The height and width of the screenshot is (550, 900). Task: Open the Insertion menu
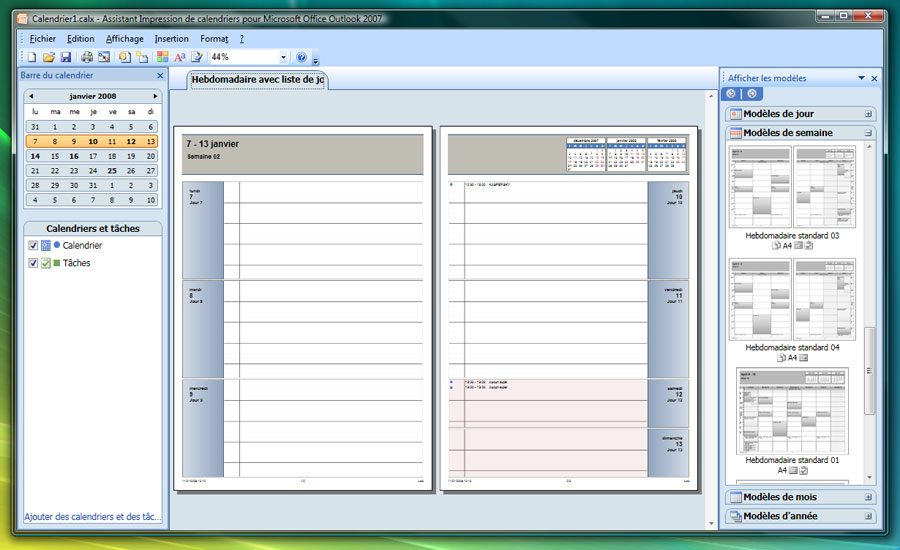point(172,38)
